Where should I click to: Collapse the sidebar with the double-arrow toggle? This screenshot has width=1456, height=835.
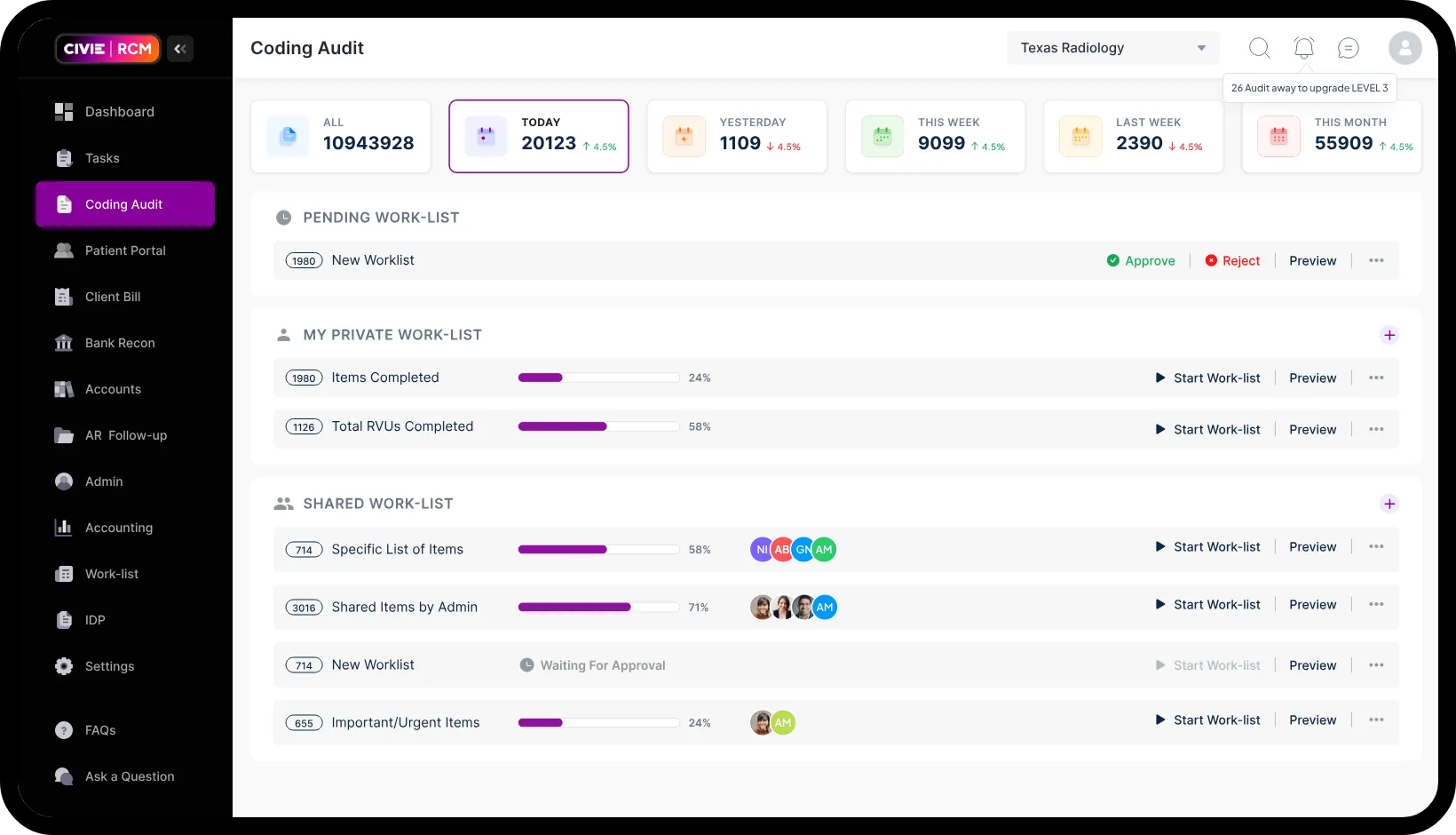click(x=180, y=49)
